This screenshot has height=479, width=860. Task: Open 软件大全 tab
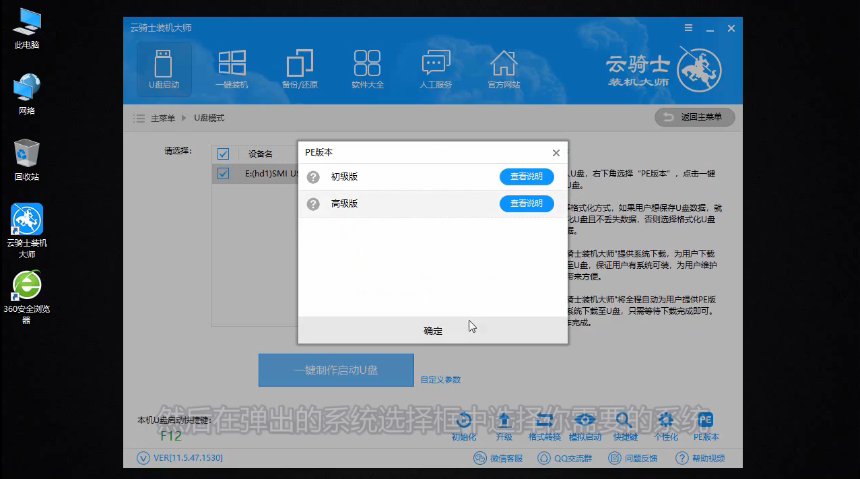367,69
